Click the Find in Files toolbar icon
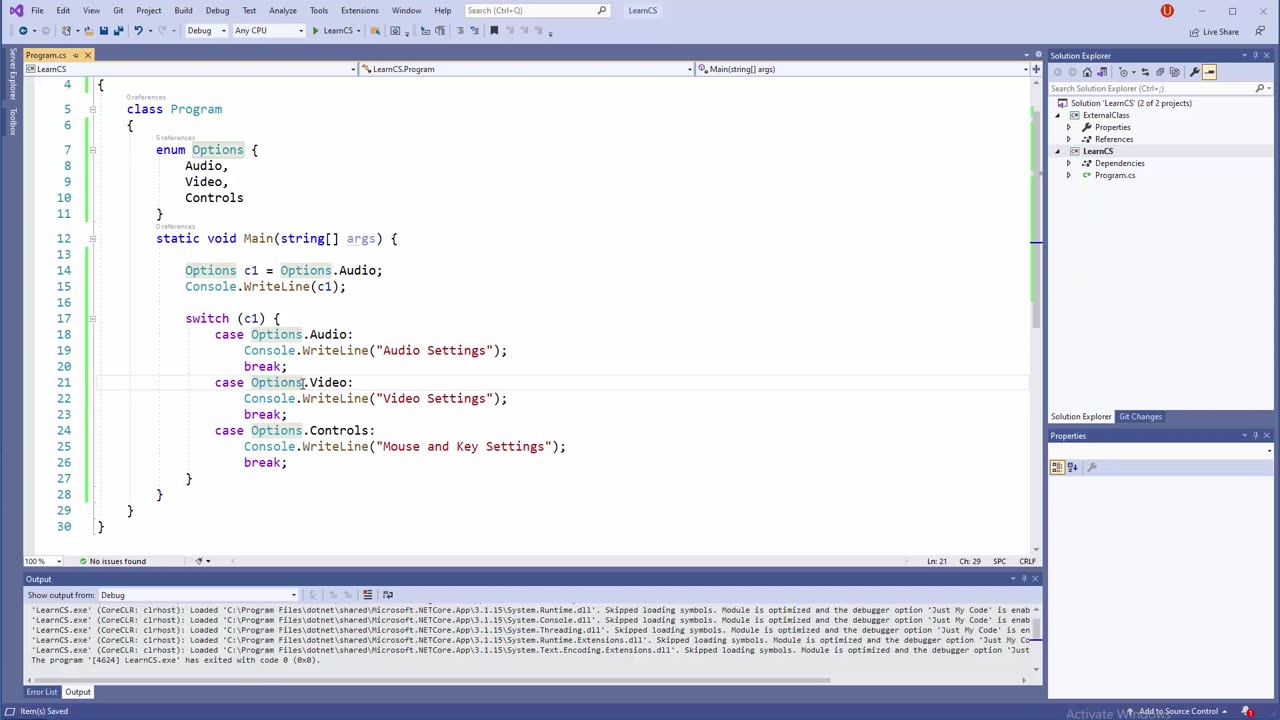The height and width of the screenshot is (720, 1280). pyautogui.click(x=375, y=31)
